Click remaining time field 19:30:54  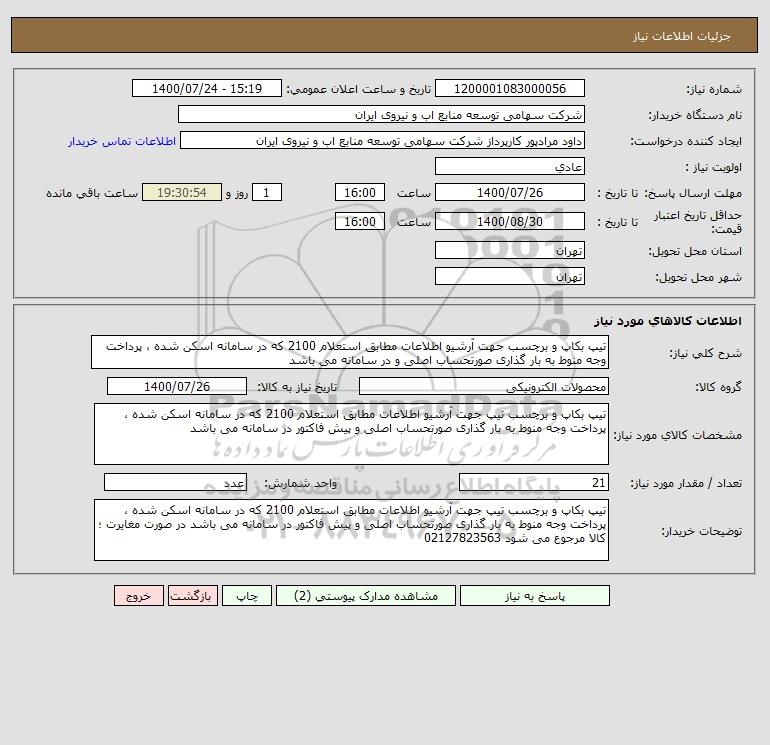182,193
